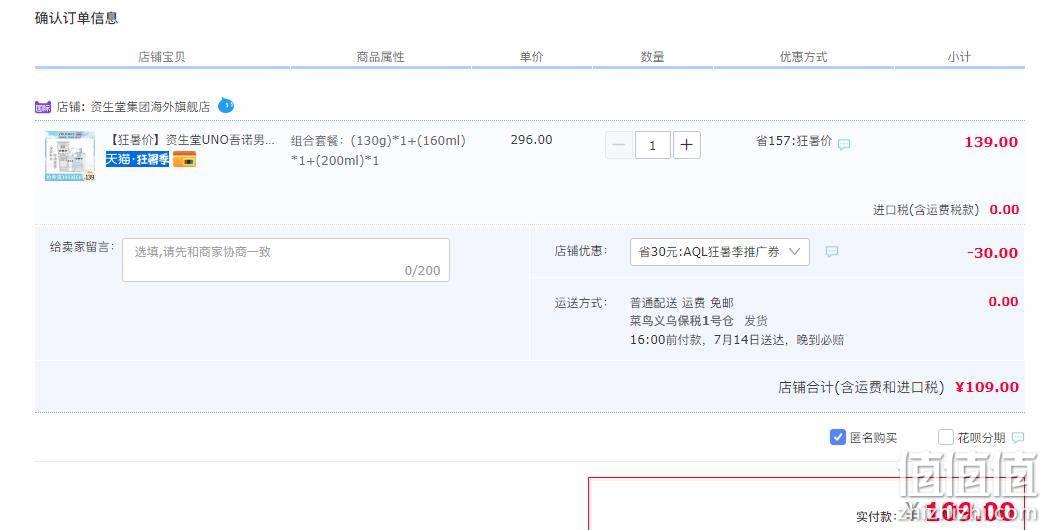This screenshot has height=530, width=1047.
Task: Click the 店铺宝贝 column header
Action: [x=162, y=57]
